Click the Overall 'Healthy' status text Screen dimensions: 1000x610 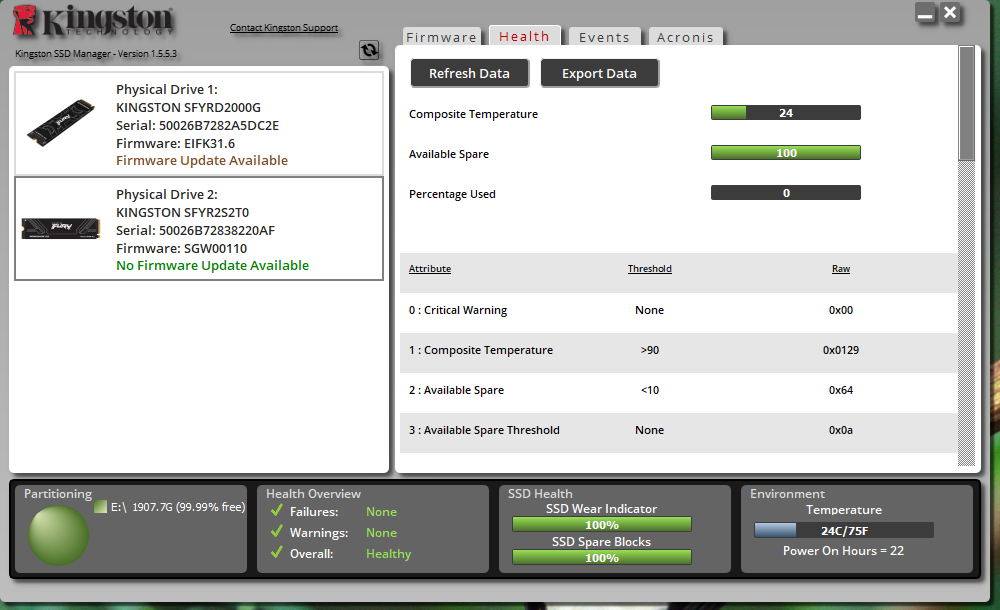[x=388, y=554]
